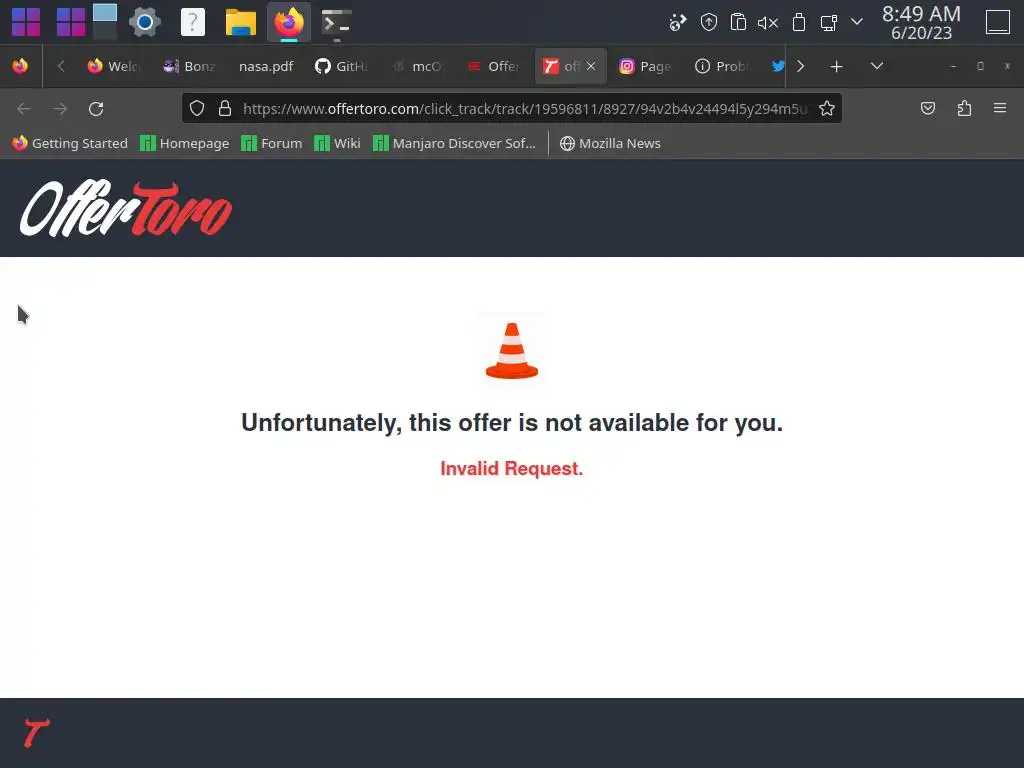Open the application launcher in the taskbar
1024x768 pixels.
[x=26, y=22]
